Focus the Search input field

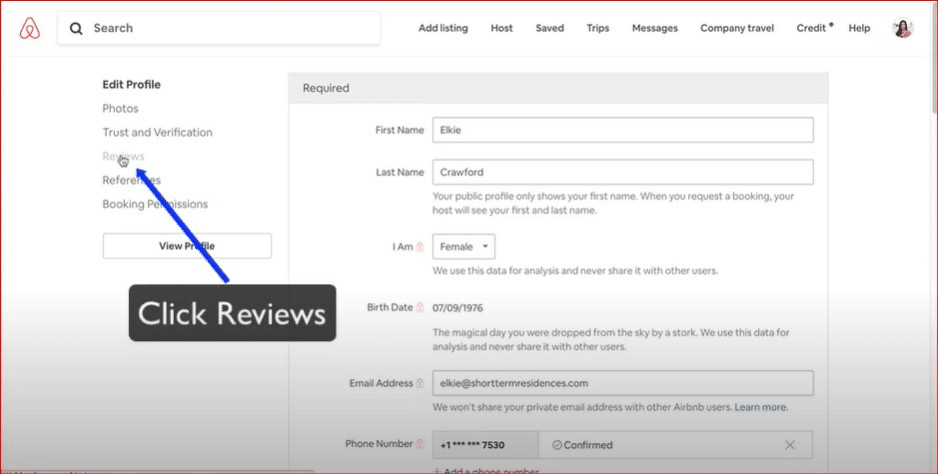[x=219, y=28]
